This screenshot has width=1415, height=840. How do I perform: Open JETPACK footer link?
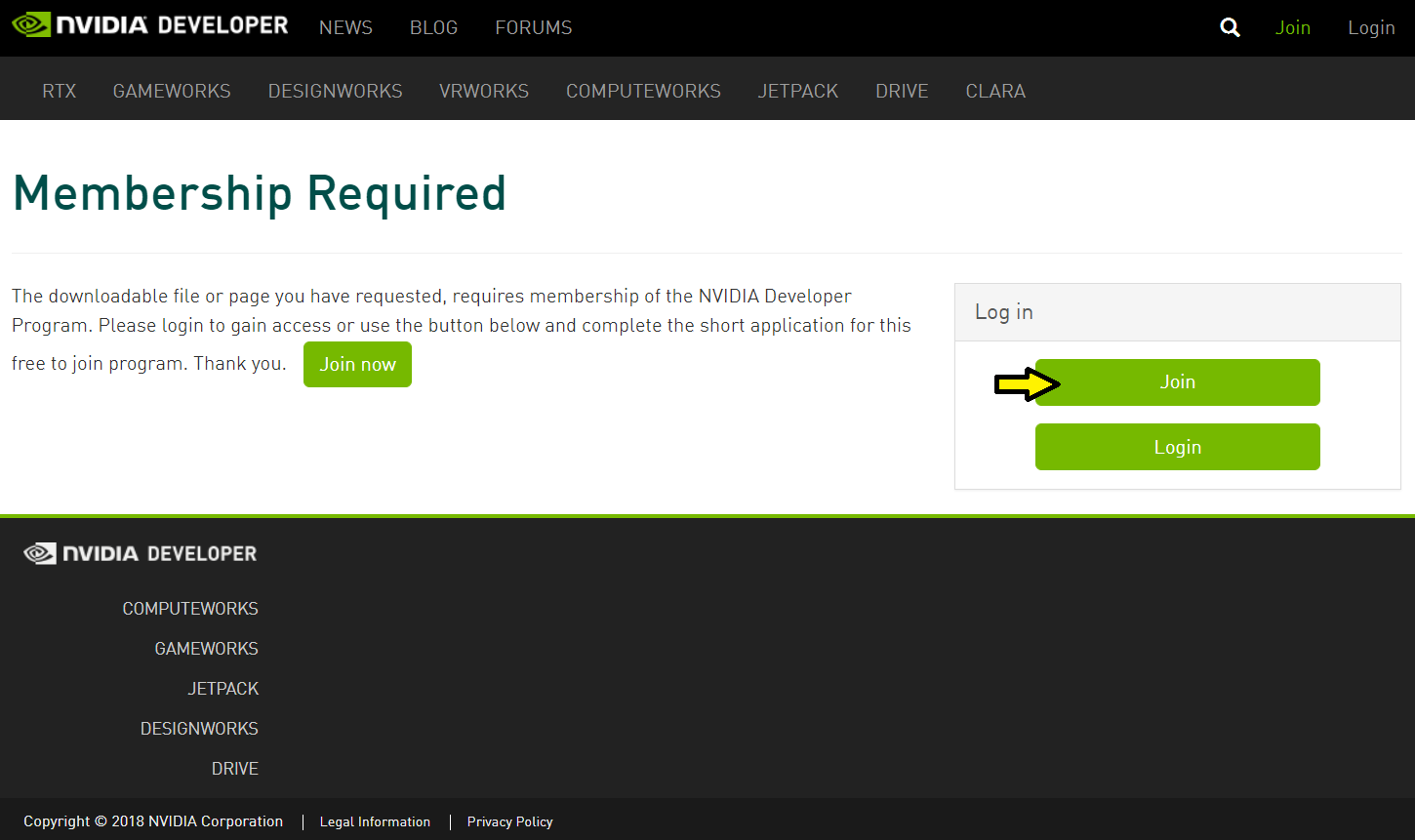click(222, 689)
